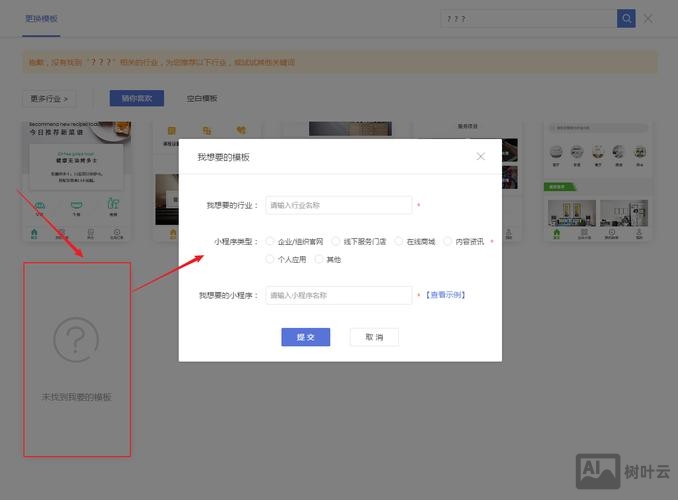Image resolution: width=678 pixels, height=500 pixels.
Task: Select the 企业/组织官网 radio option
Action: click(x=270, y=241)
